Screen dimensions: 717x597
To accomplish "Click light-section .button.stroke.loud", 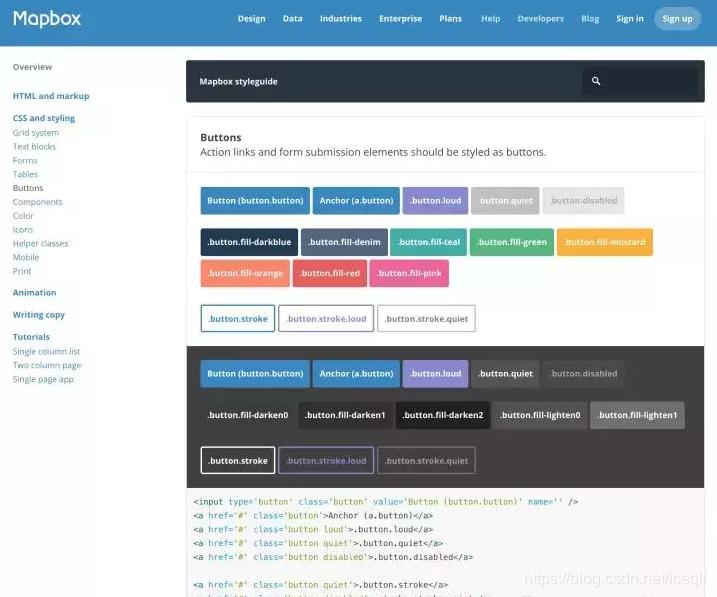I will (326, 319).
